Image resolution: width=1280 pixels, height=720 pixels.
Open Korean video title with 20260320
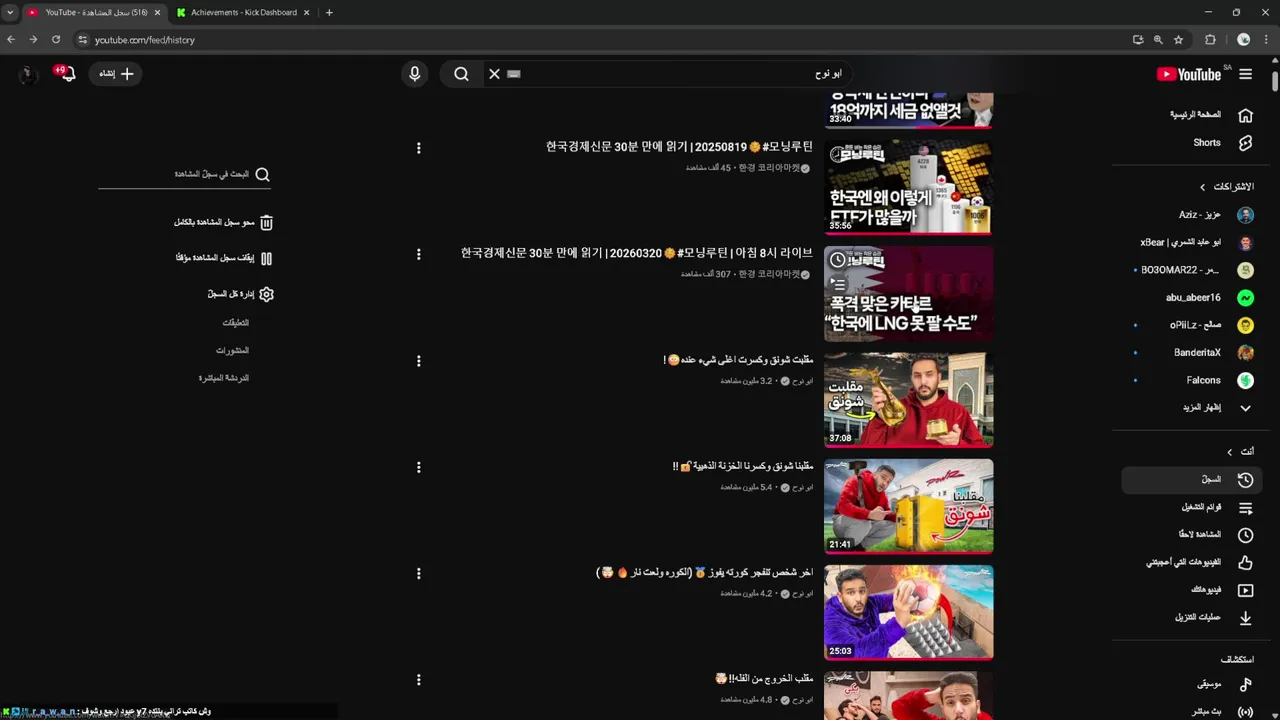tap(637, 253)
